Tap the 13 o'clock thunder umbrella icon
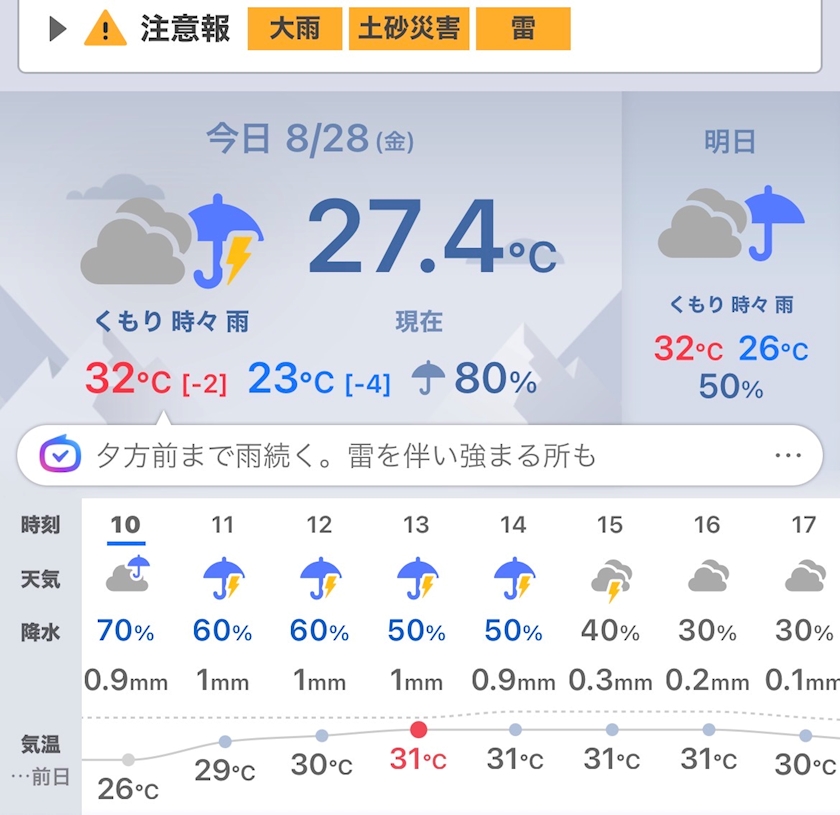This screenshot has height=815, width=840. (417, 579)
